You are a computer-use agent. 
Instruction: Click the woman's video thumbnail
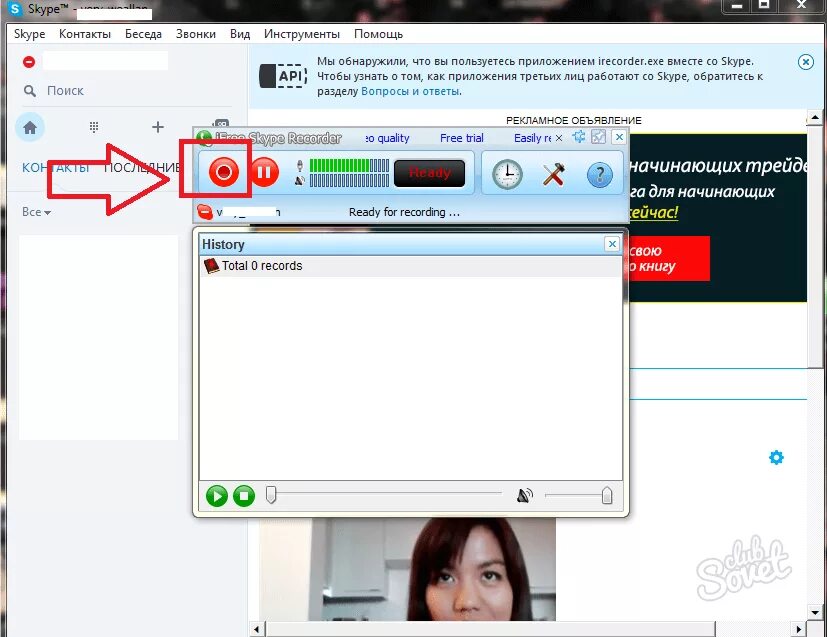coord(407,569)
